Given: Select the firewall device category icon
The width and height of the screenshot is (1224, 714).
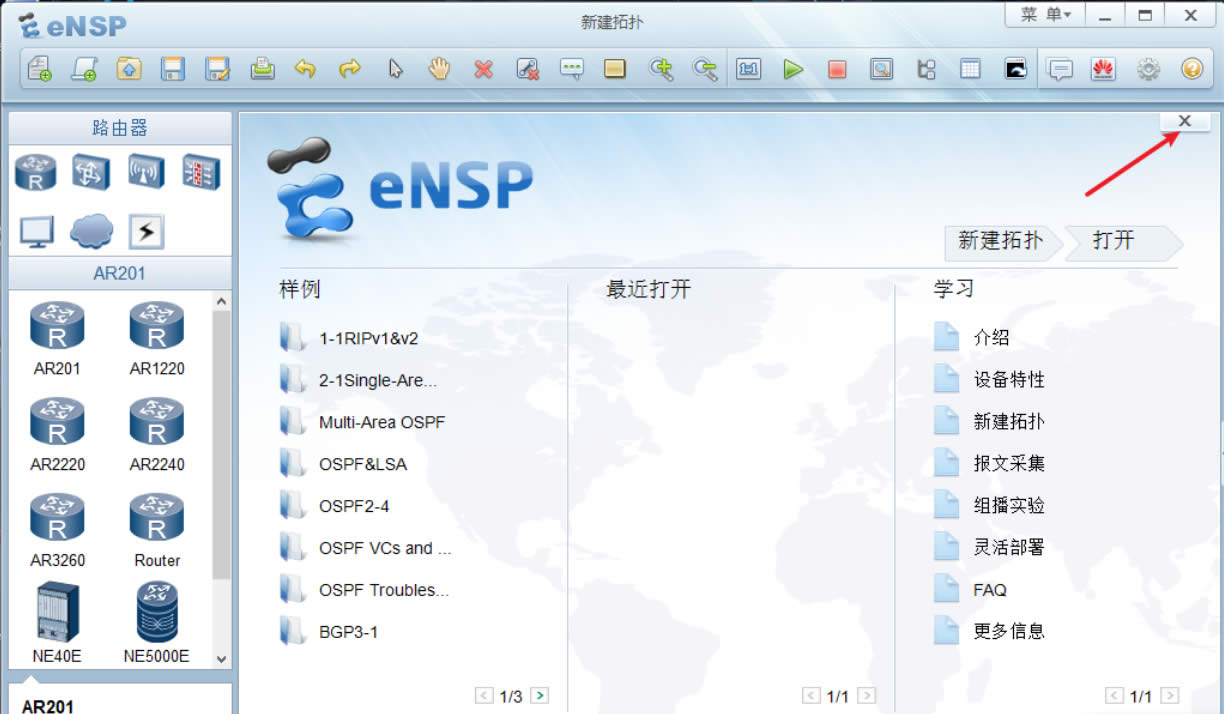Looking at the screenshot, I should tap(199, 172).
